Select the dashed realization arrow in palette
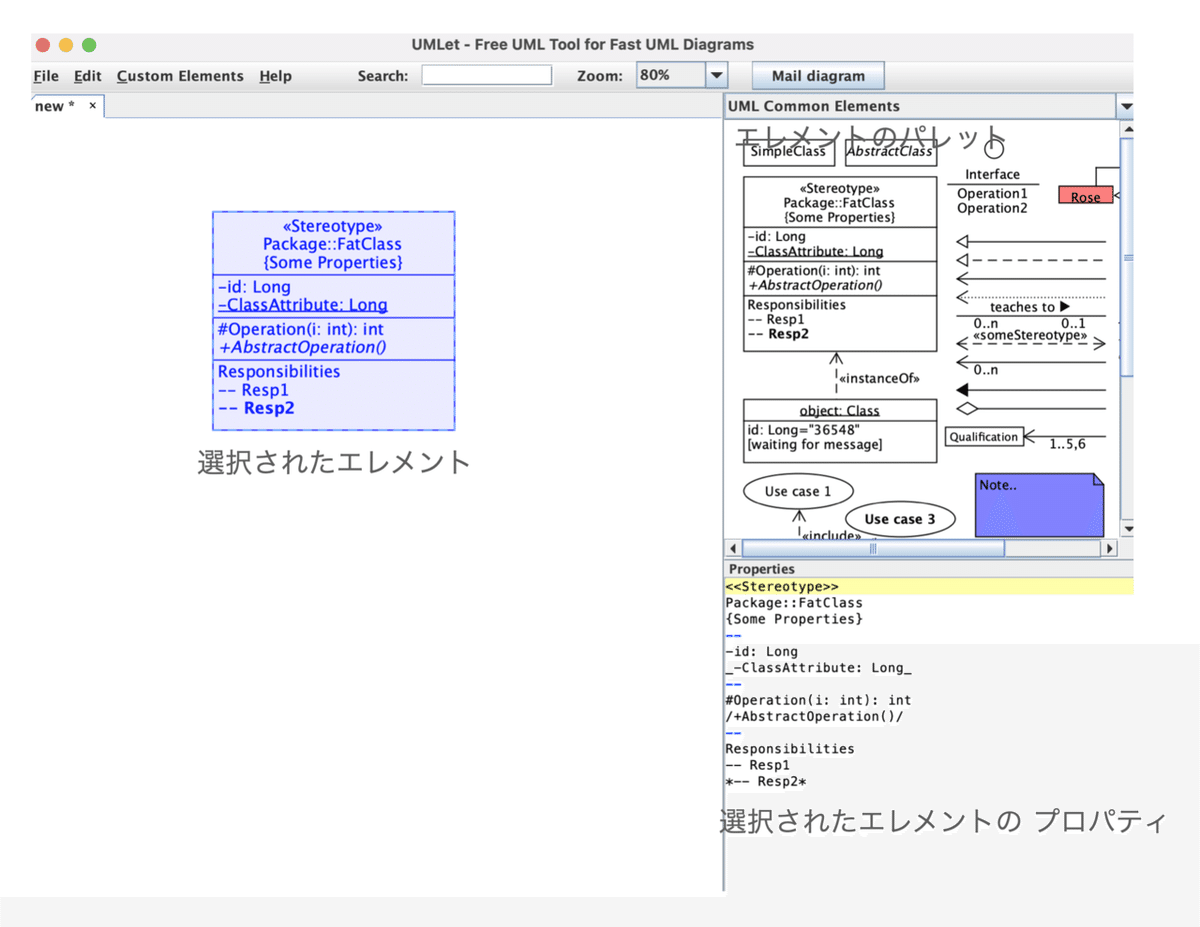This screenshot has width=1200, height=927. [x=1030, y=260]
